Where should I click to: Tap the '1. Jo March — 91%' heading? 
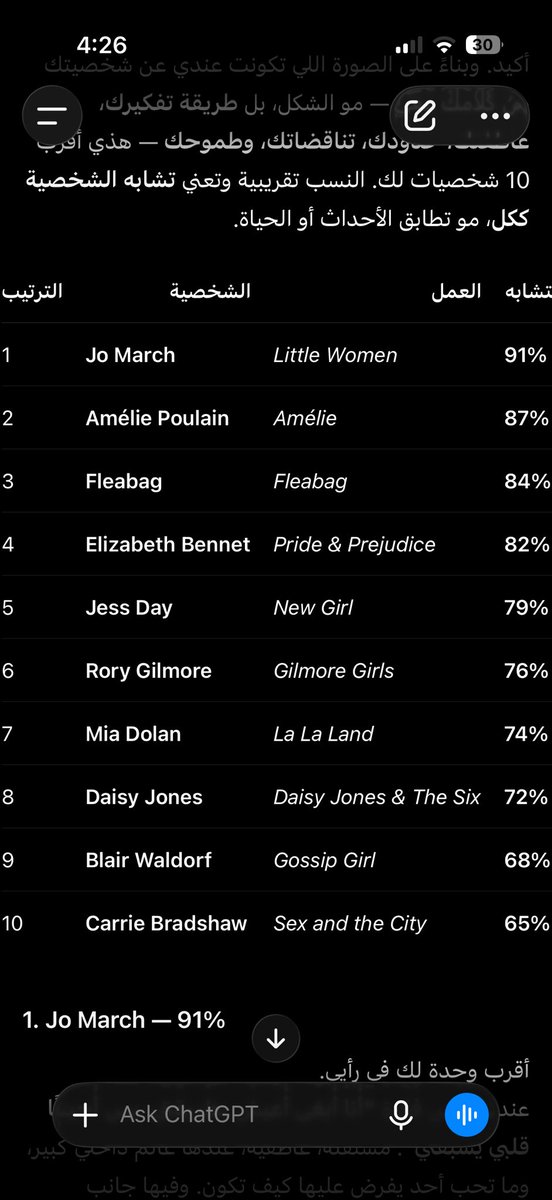click(x=124, y=1020)
